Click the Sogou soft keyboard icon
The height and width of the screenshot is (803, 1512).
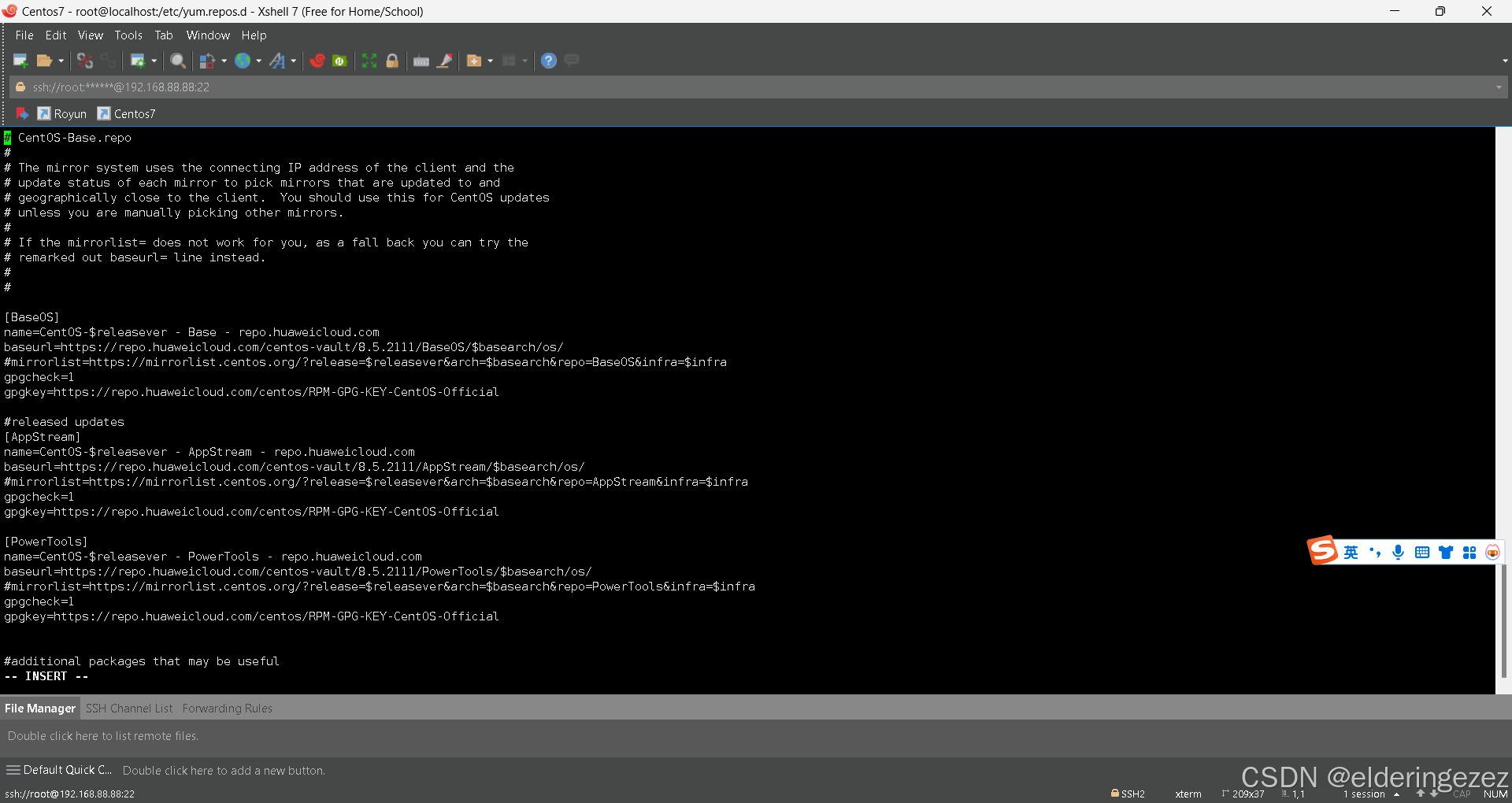(x=1421, y=553)
